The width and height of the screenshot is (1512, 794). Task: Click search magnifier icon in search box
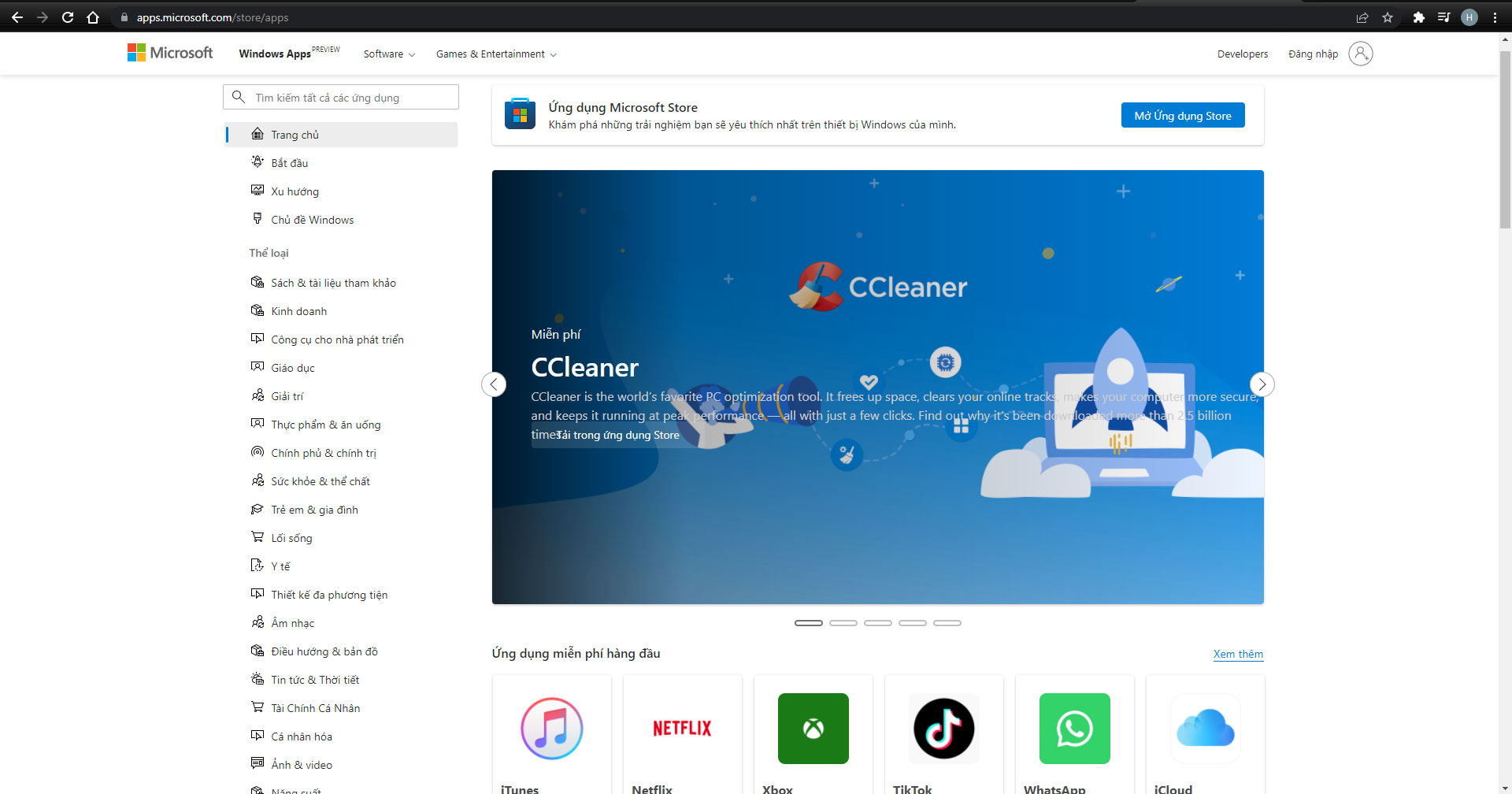[239, 97]
